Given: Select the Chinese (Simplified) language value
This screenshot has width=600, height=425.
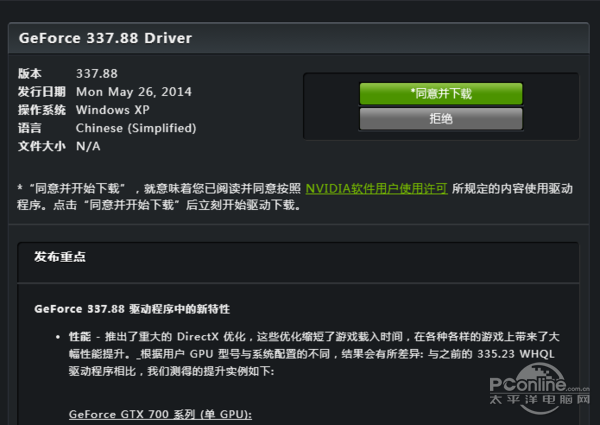Looking at the screenshot, I should coord(136,128).
